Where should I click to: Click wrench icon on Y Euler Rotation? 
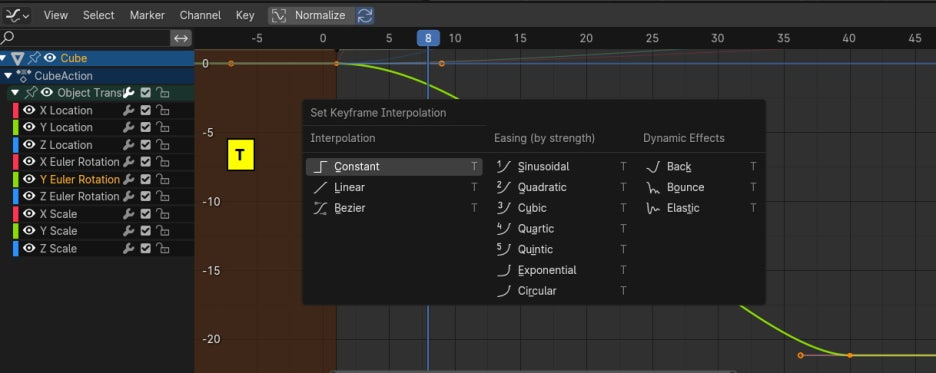(128, 179)
